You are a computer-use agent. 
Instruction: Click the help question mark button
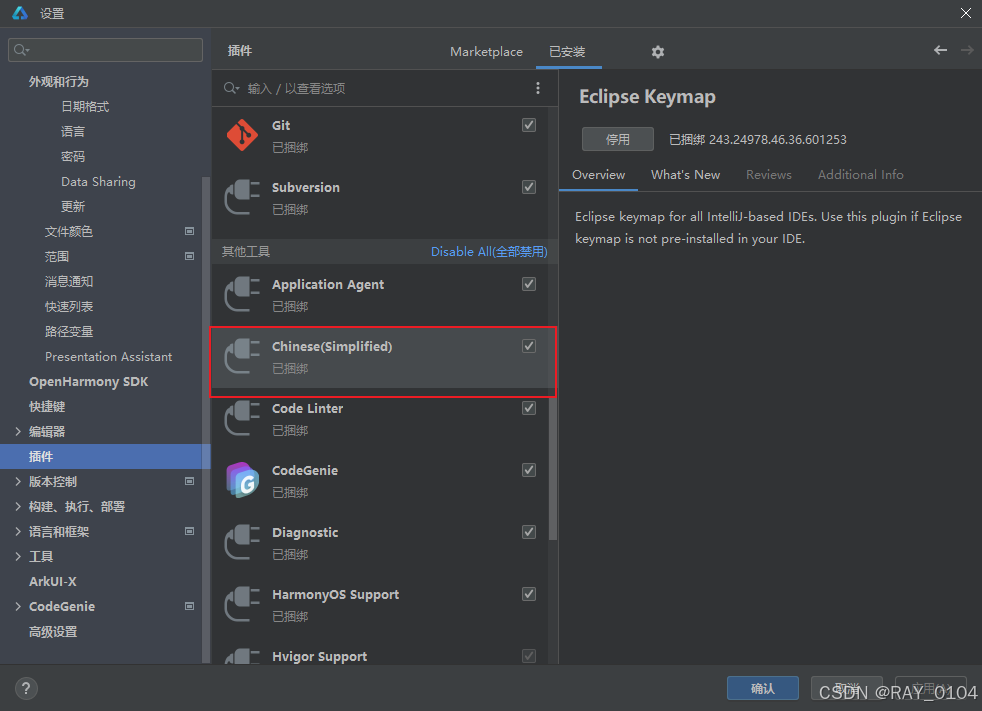(26, 688)
